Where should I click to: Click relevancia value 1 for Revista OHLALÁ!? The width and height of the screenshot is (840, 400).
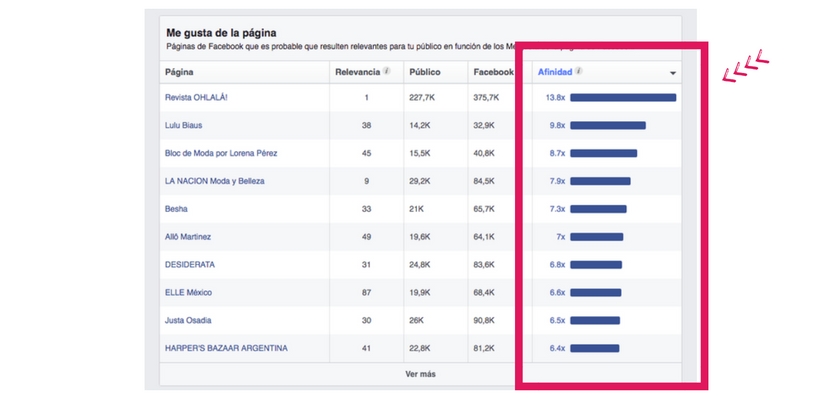(366, 97)
